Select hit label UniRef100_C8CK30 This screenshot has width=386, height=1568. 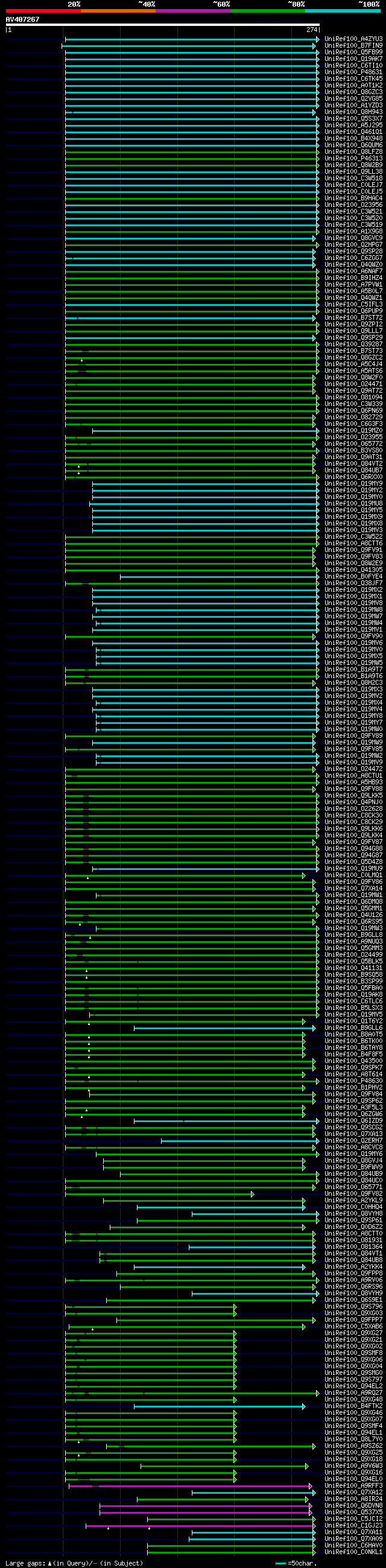pyautogui.click(x=353, y=816)
